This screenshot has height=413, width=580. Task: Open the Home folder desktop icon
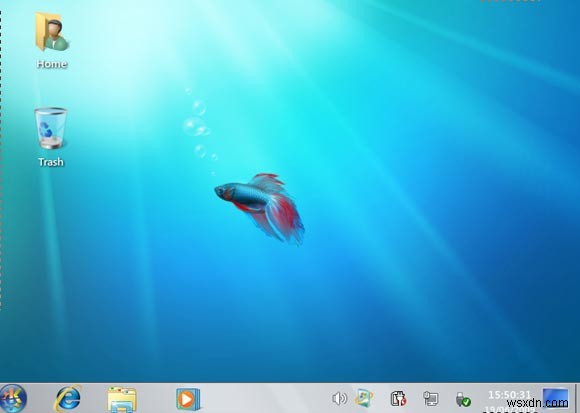click(52, 32)
